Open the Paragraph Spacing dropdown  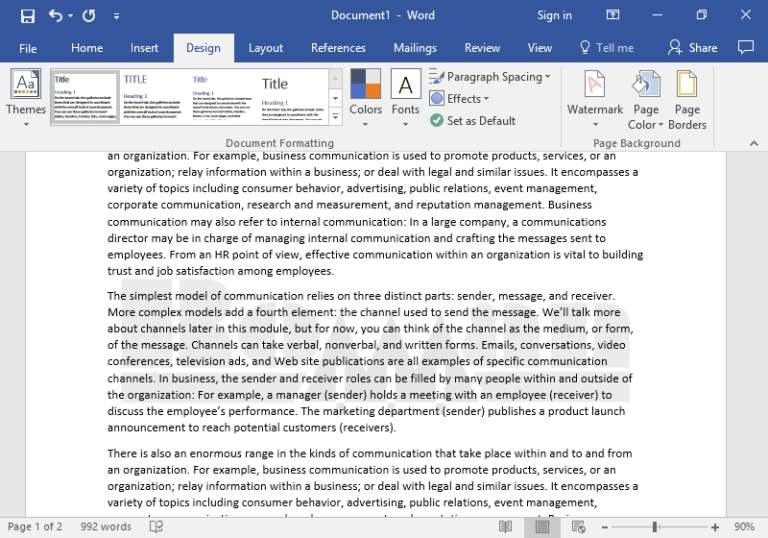point(490,77)
